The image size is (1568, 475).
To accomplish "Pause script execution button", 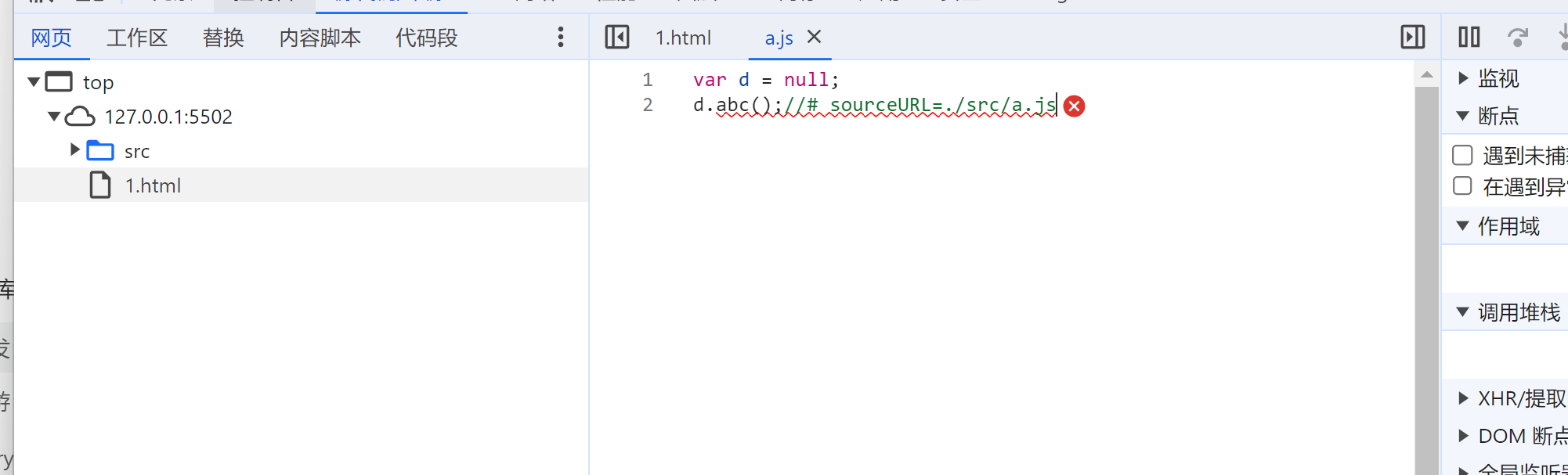I will [1469, 37].
